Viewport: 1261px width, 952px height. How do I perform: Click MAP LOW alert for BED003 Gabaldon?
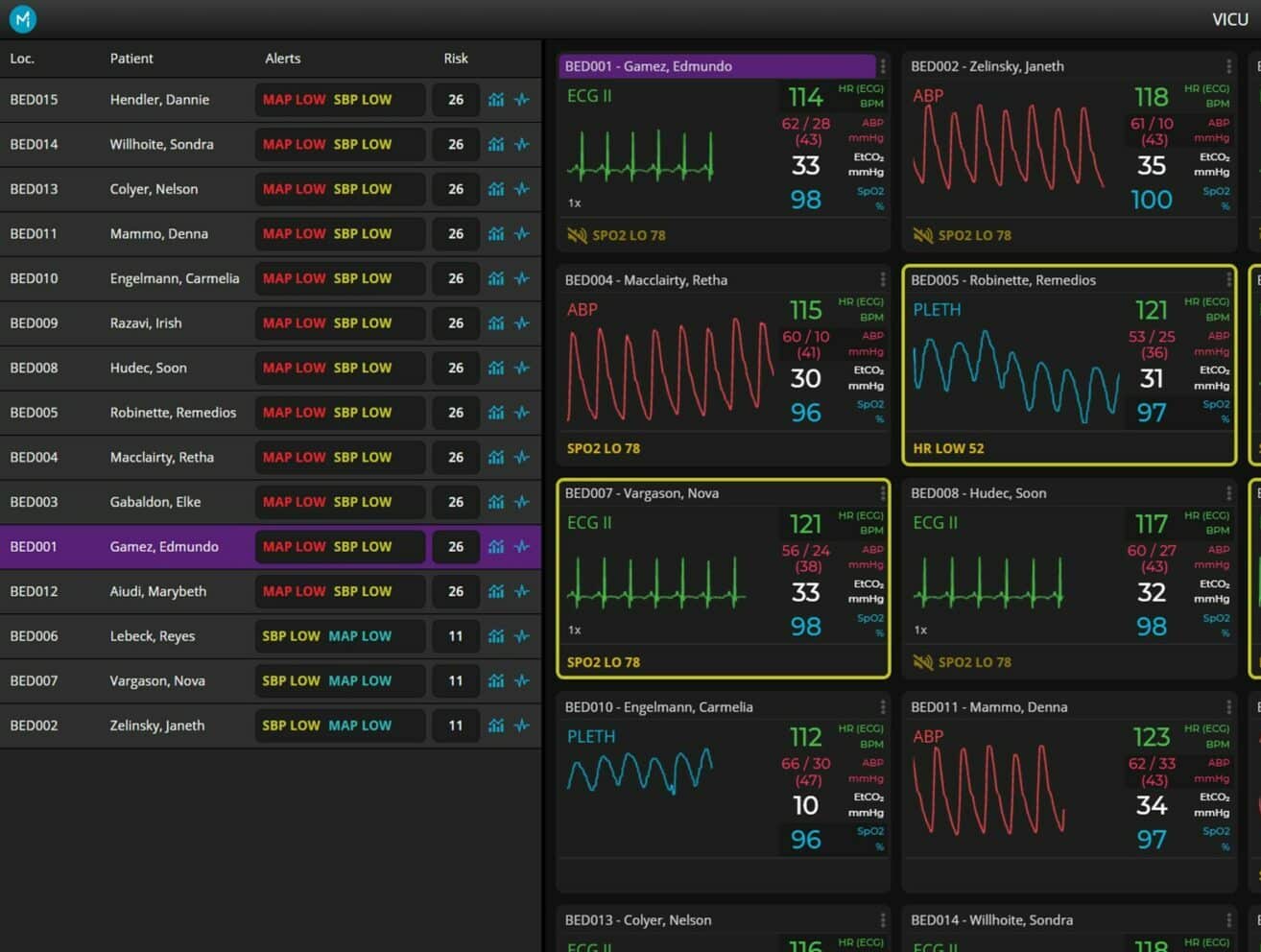click(294, 502)
